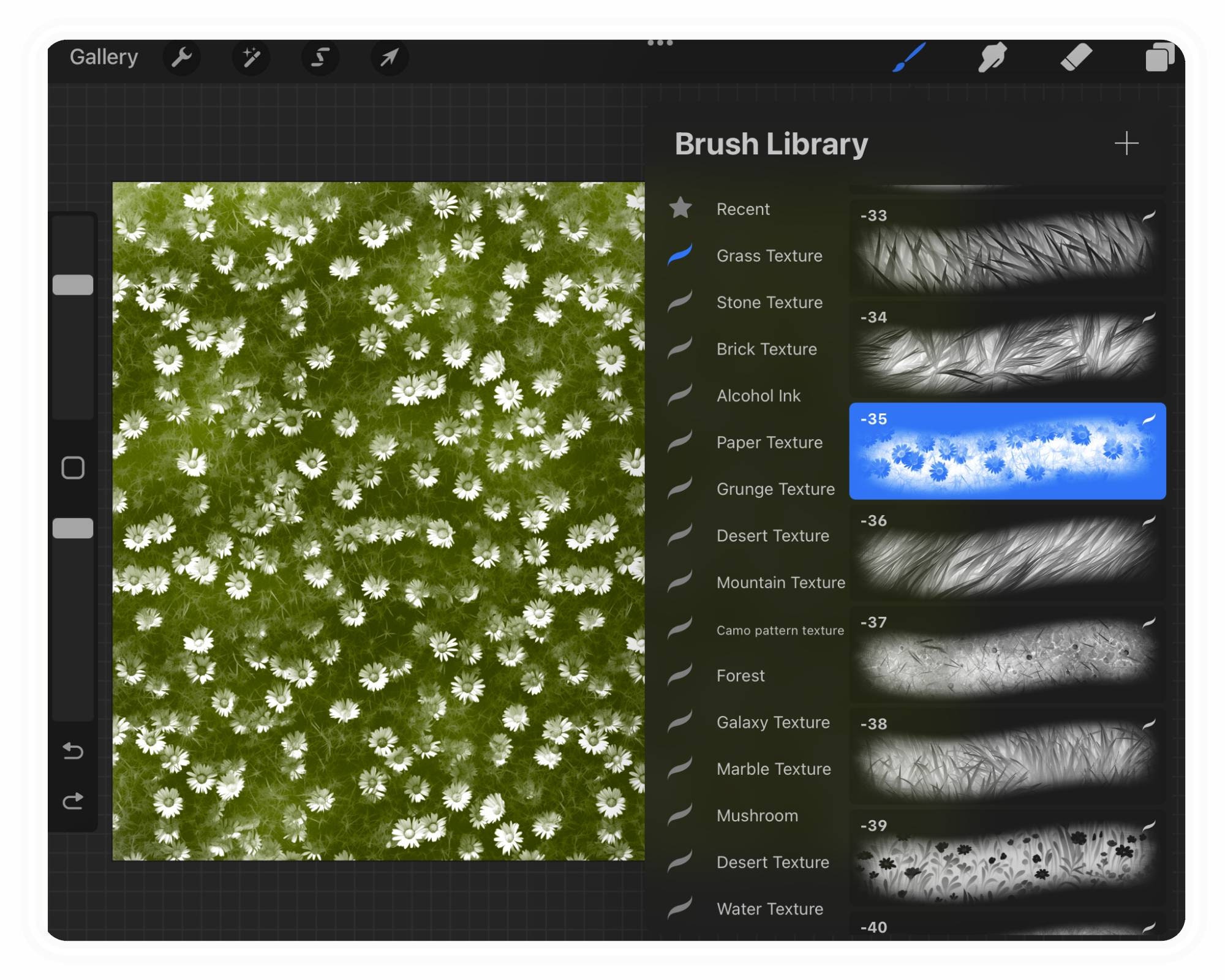Choose brush -37
The width and height of the screenshot is (1225, 980).
(1008, 654)
